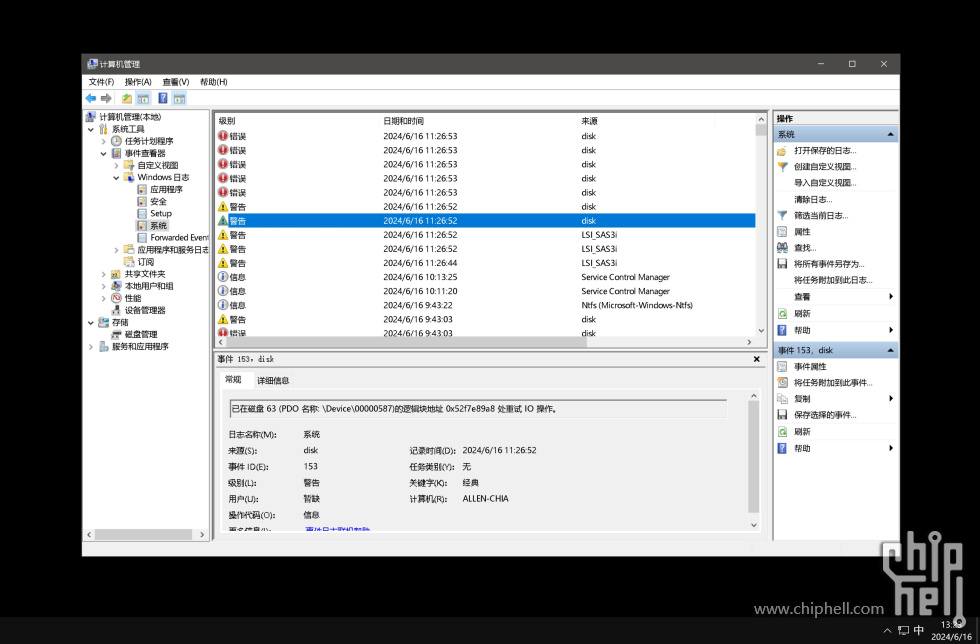This screenshot has height=644, width=980.
Task: Open 订阅 in the tree
Action: (146, 262)
